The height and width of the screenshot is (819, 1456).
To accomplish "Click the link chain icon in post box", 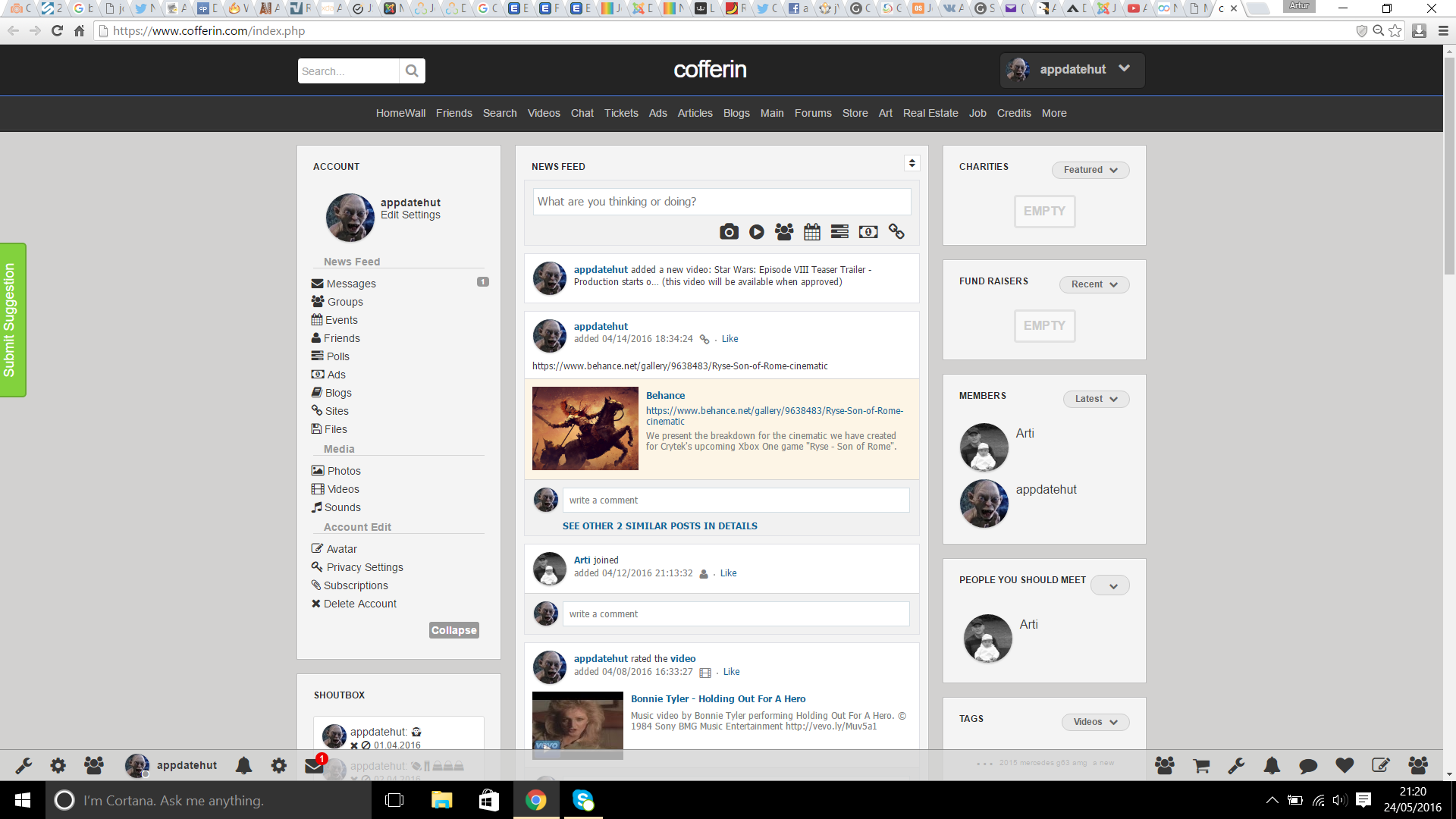I will pos(896,232).
